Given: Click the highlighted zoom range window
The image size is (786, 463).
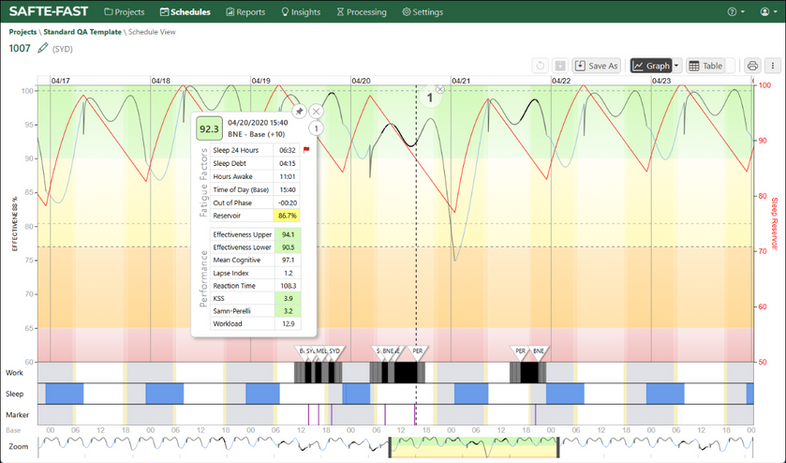Looking at the screenshot, I should pos(474,447).
